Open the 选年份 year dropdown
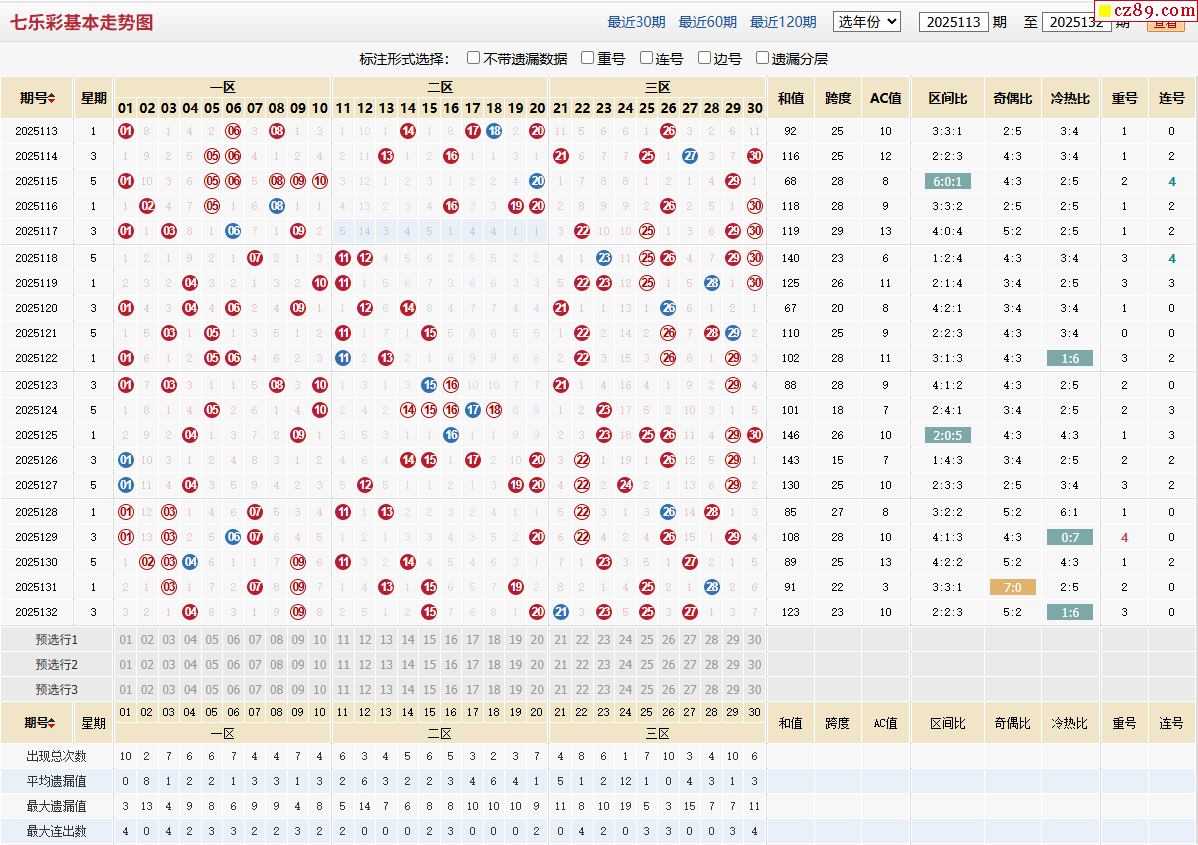Screen dimensions: 1198x845 pyautogui.click(x=867, y=21)
